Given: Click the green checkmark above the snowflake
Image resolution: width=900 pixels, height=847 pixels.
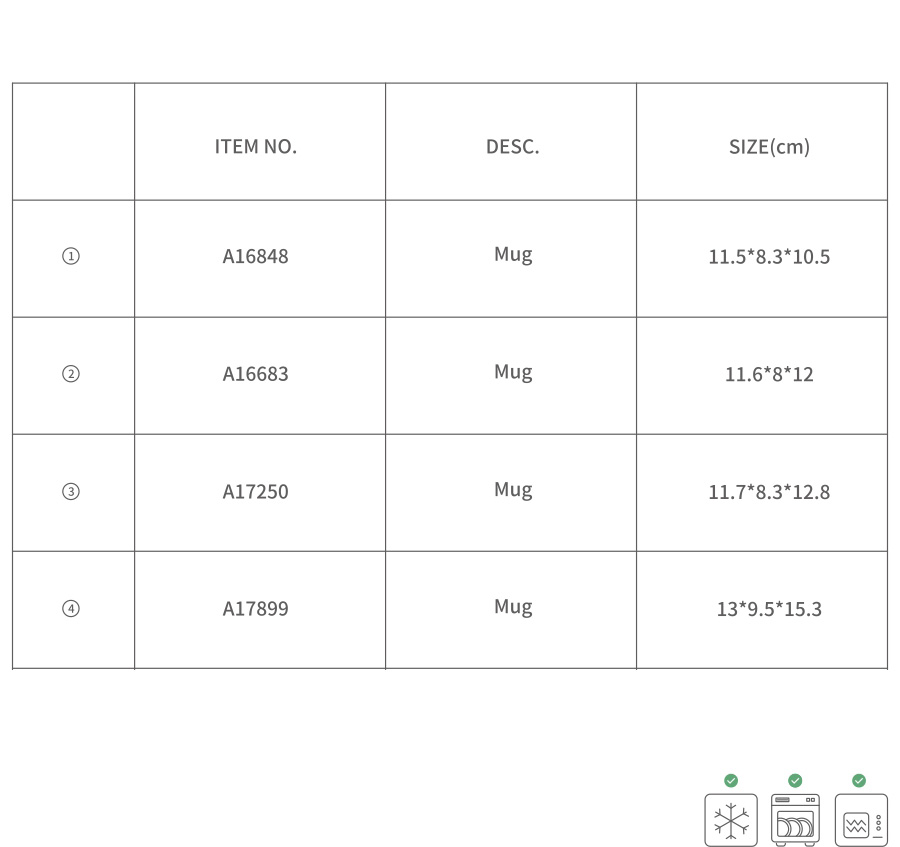Looking at the screenshot, I should click(731, 780).
